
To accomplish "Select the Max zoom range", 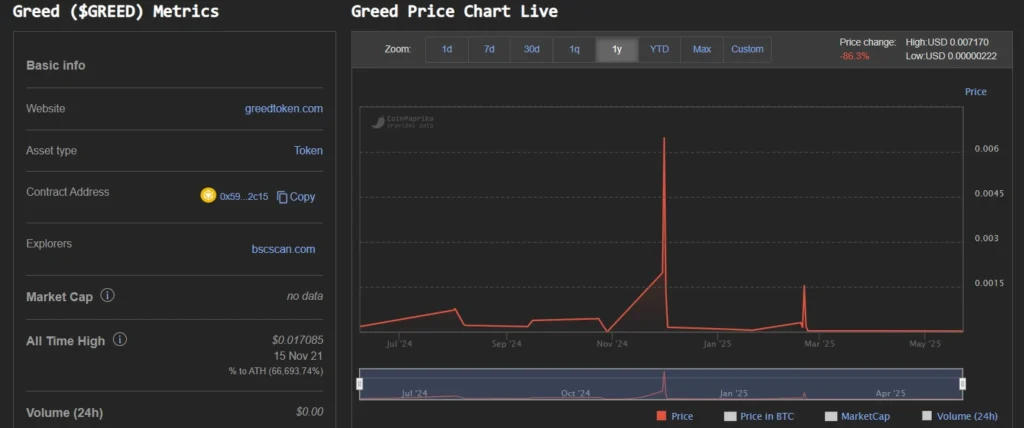I will click(702, 49).
